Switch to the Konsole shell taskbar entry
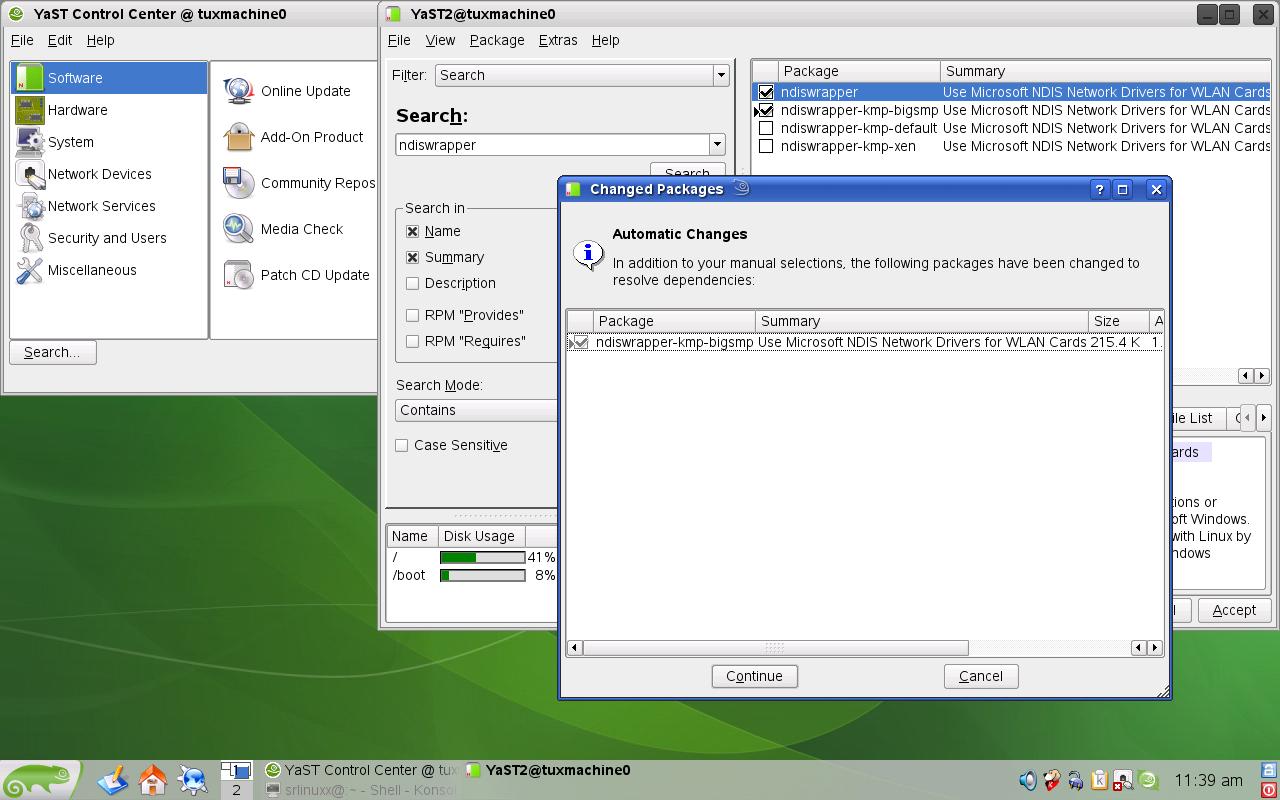Viewport: 1280px width, 800px height. point(361,790)
